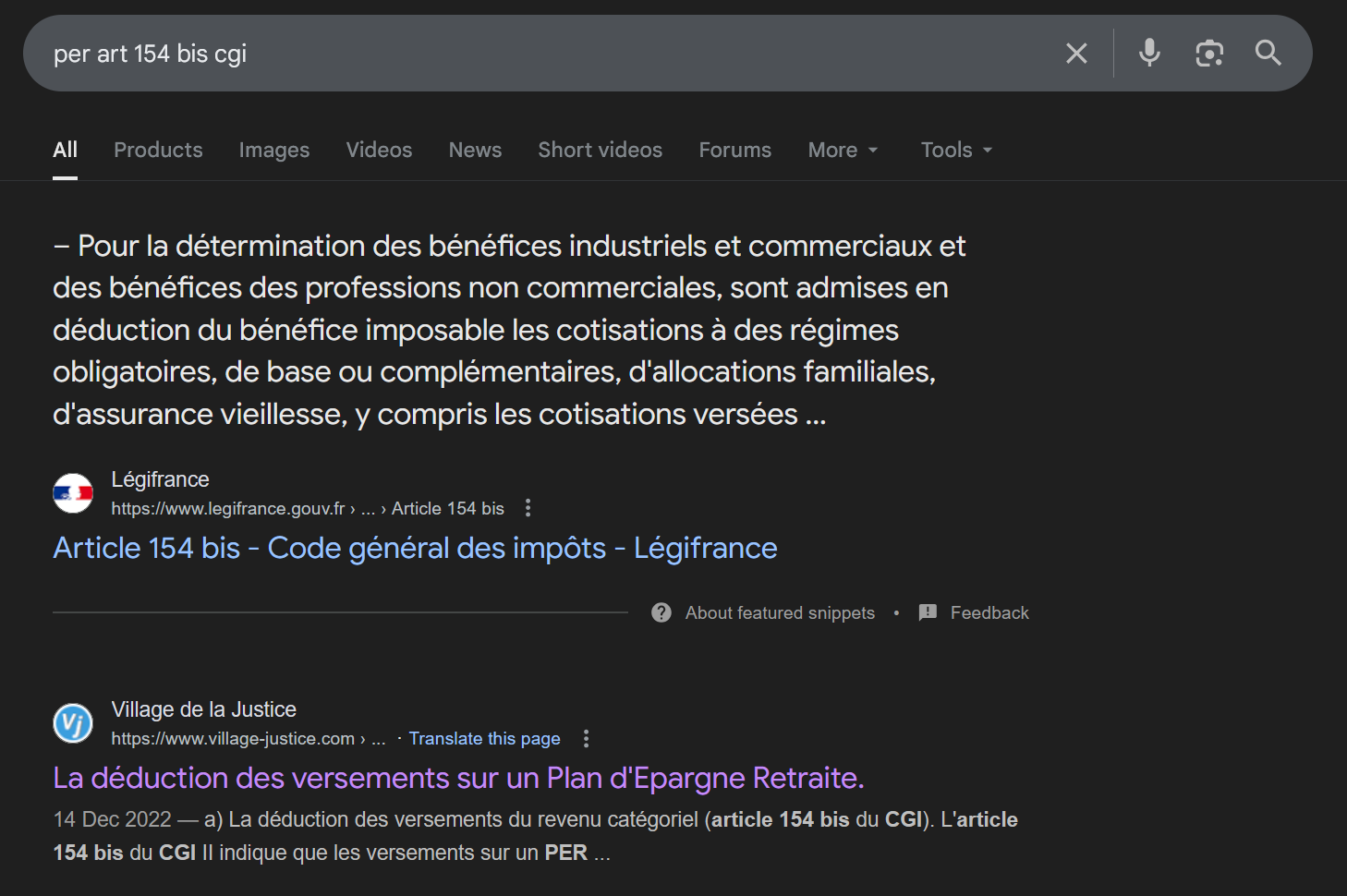Start voice search with the microphone icon
The width and height of the screenshot is (1347, 896).
[x=1149, y=53]
